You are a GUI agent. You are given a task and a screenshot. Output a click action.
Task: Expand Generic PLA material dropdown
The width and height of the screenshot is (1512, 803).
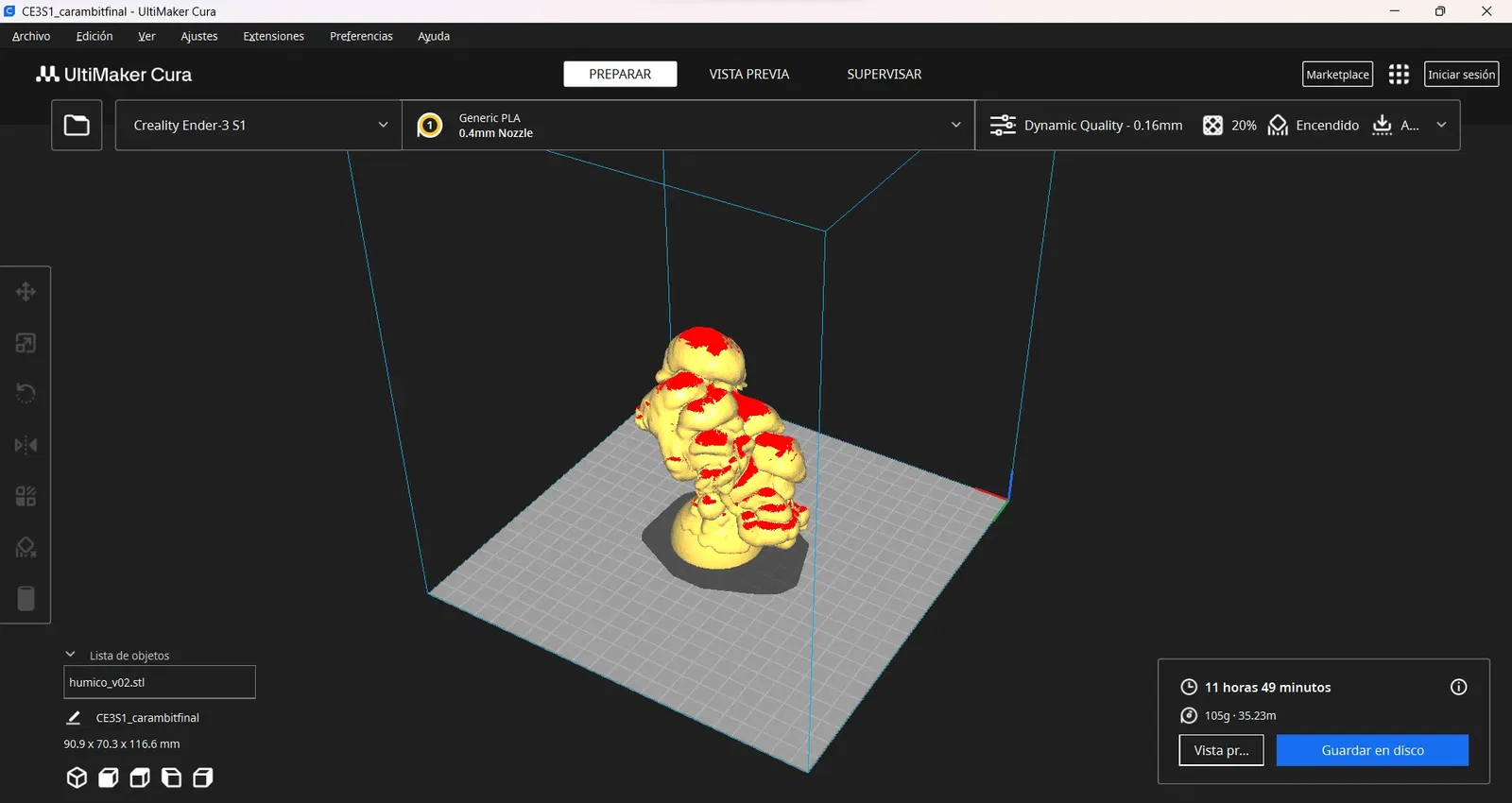(x=689, y=125)
